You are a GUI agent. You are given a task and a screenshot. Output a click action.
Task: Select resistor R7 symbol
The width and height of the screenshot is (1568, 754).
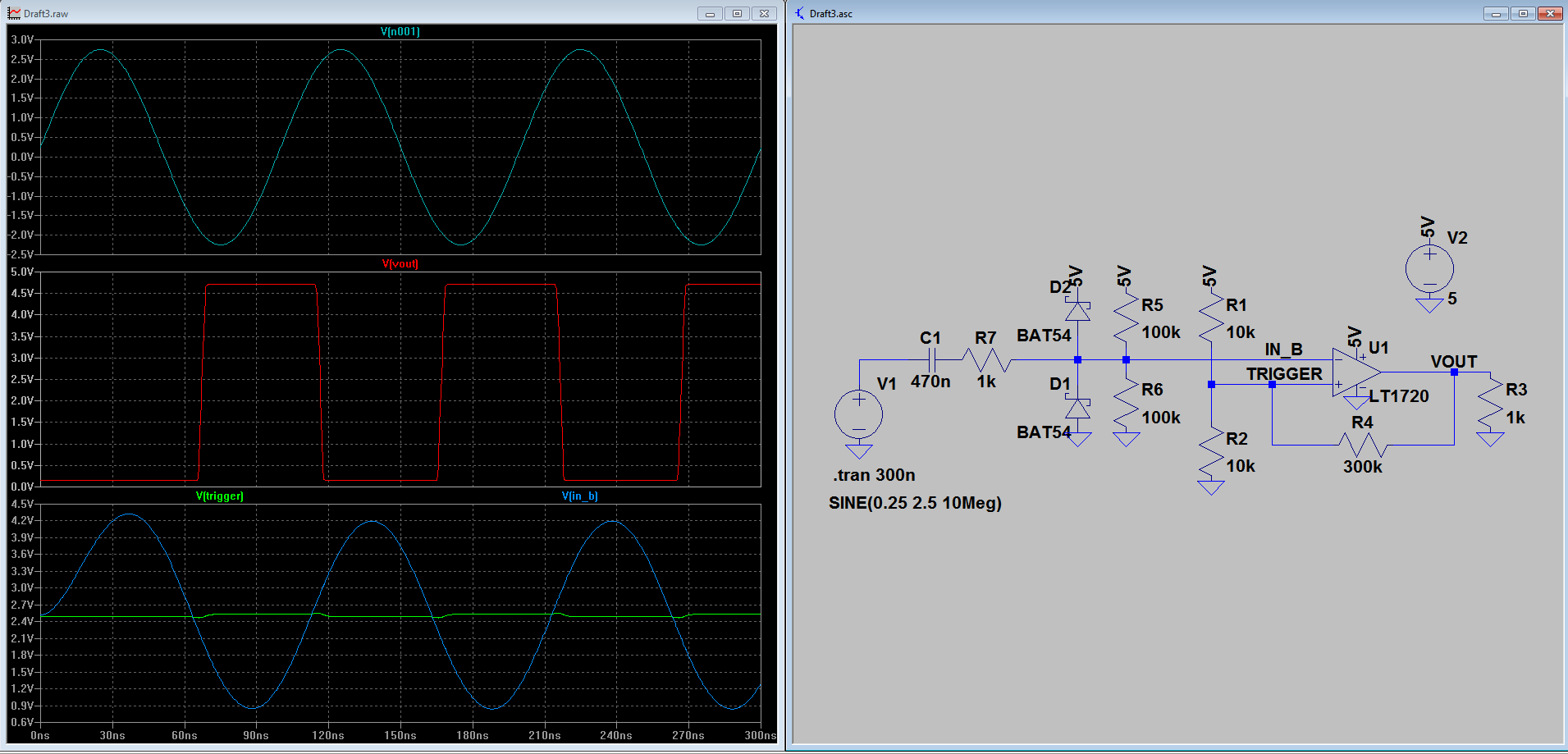[985, 359]
